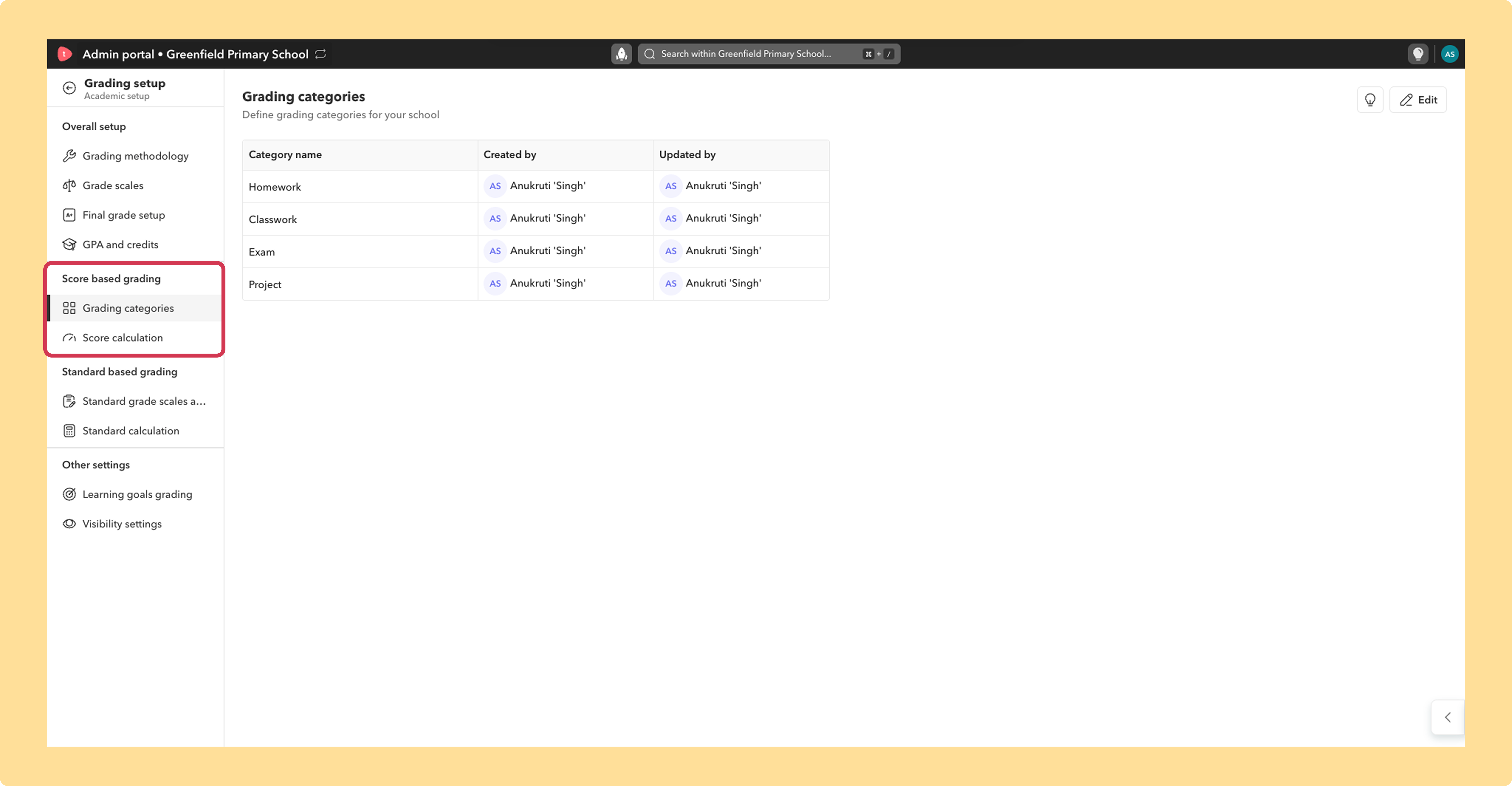Click AS avatar in Project Created by

click(x=495, y=283)
